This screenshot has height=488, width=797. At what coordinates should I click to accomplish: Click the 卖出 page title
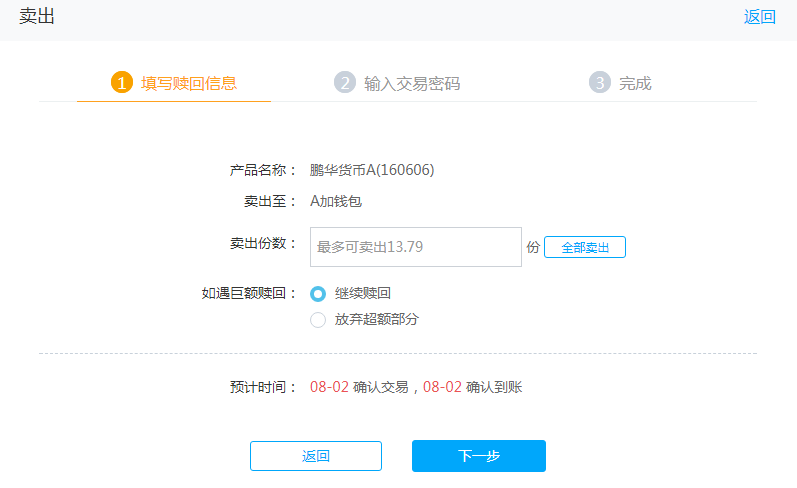pyautogui.click(x=37, y=16)
